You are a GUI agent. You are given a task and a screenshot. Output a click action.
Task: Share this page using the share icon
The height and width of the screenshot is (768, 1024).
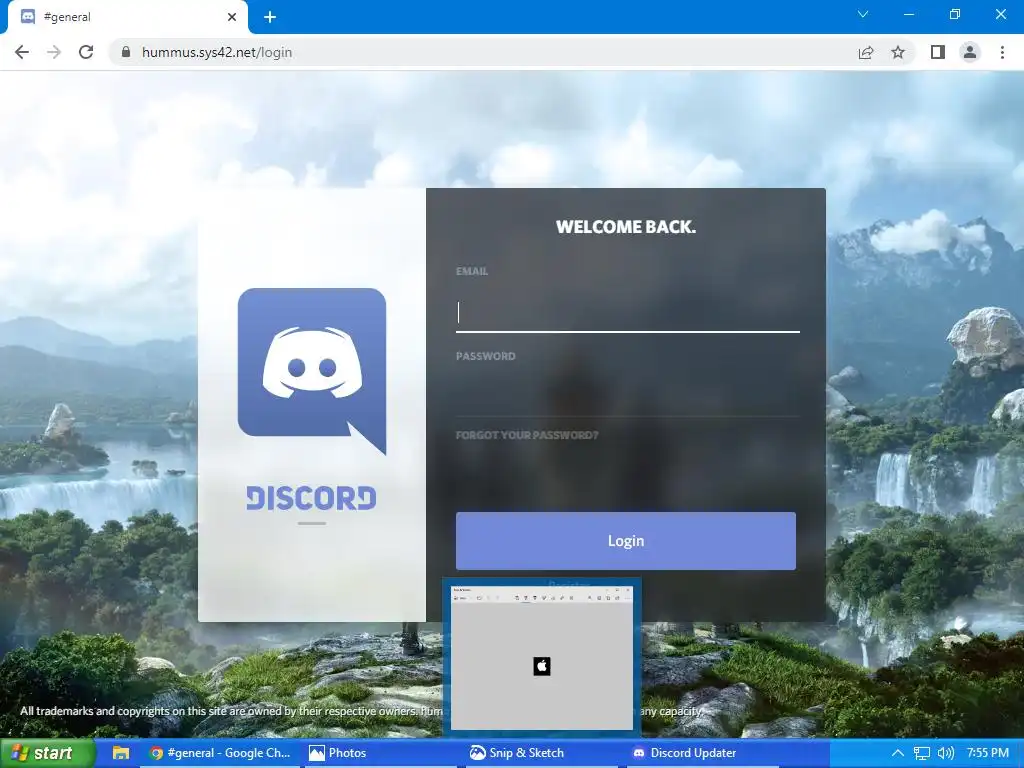[x=866, y=52]
